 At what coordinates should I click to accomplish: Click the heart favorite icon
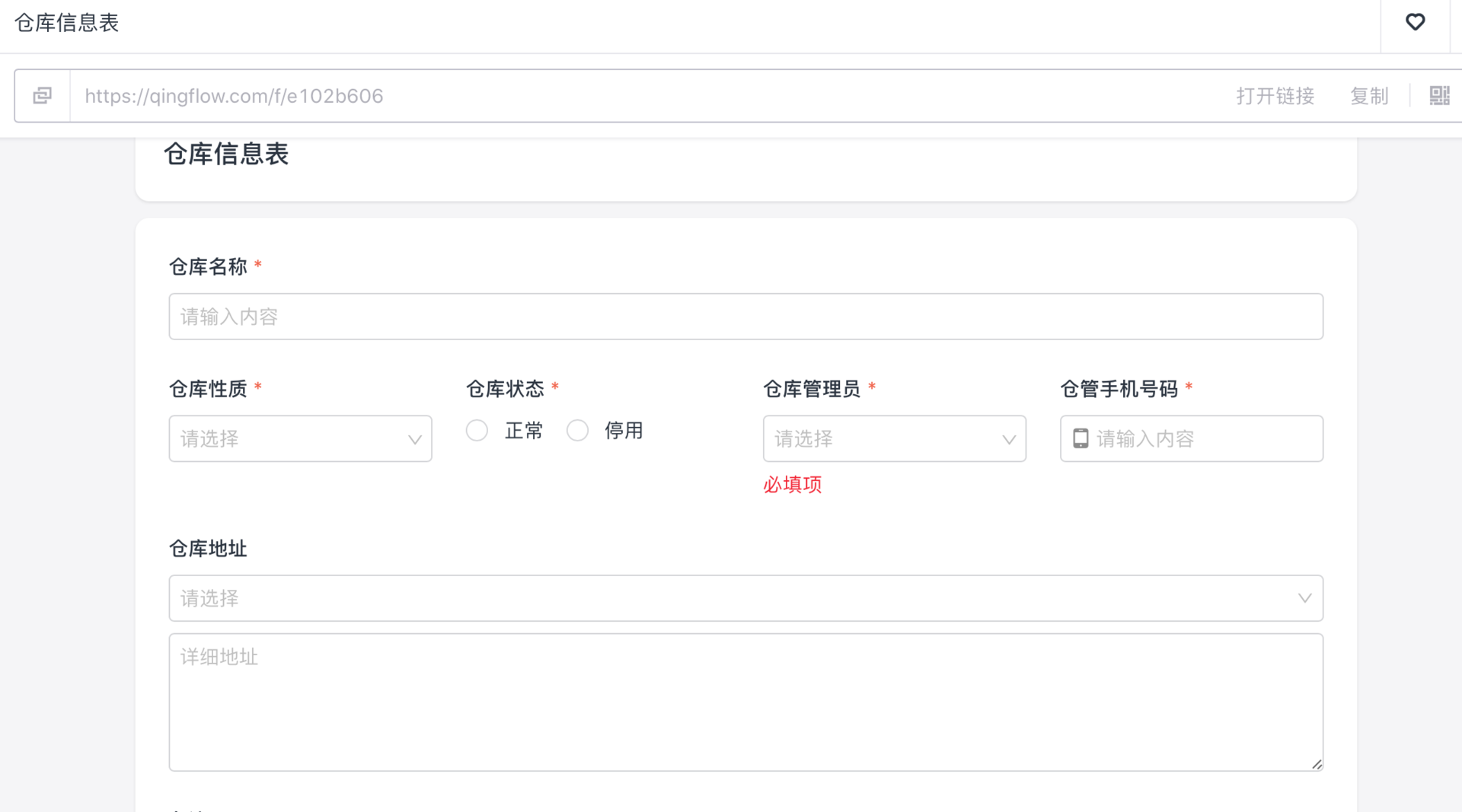[x=1415, y=22]
